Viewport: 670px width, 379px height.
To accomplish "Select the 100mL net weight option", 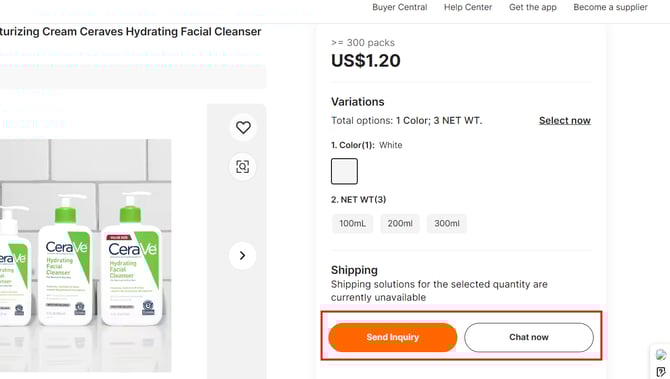I will pyautogui.click(x=353, y=223).
